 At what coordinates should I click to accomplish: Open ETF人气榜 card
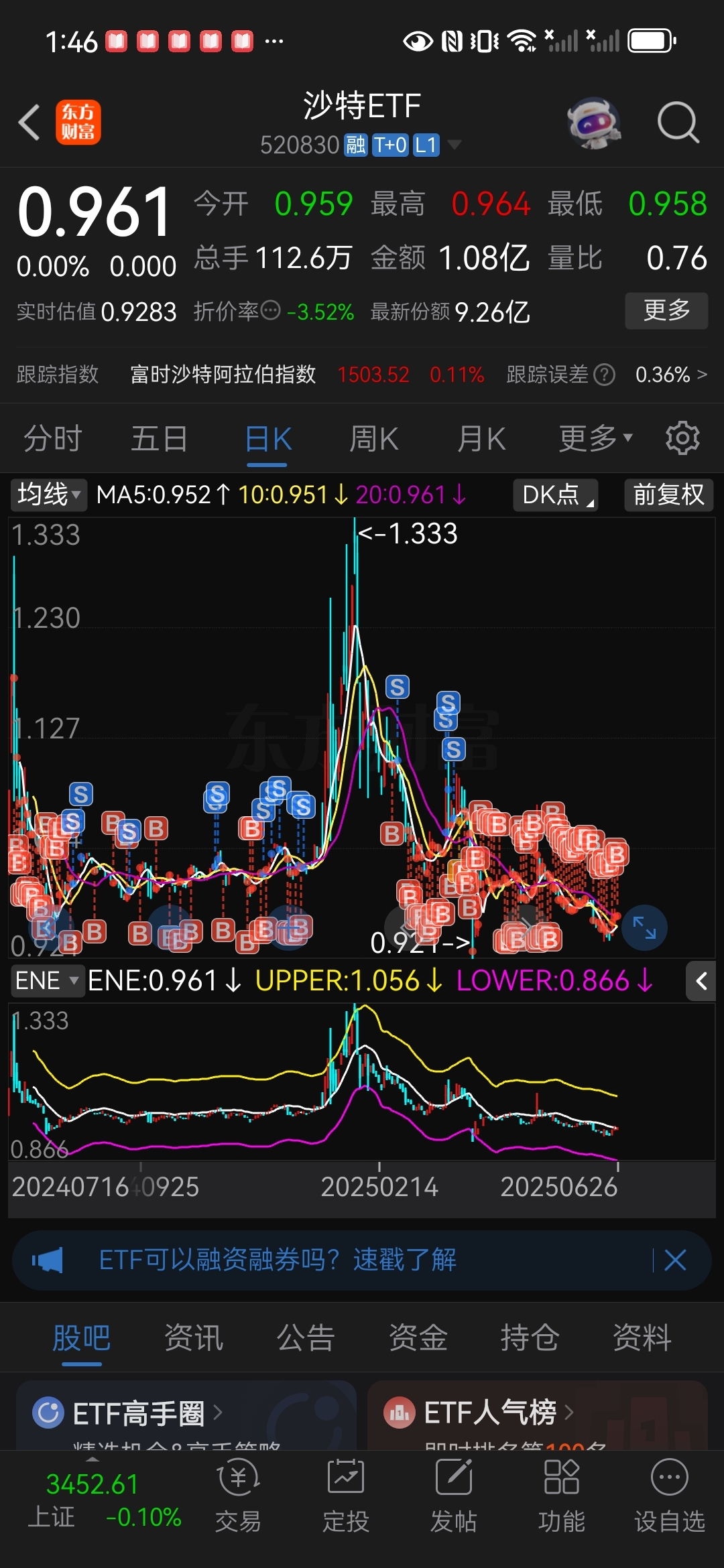pyautogui.click(x=538, y=1415)
